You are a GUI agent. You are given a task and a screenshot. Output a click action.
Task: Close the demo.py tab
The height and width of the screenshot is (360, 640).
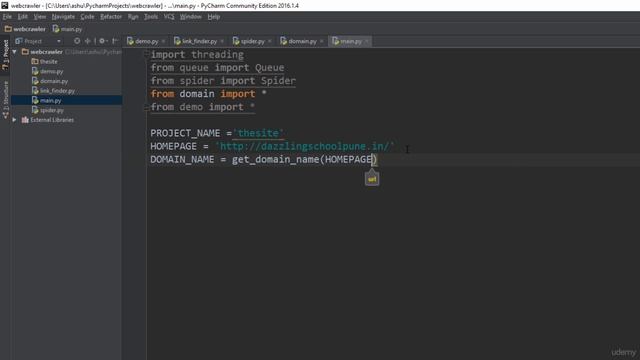click(163, 41)
